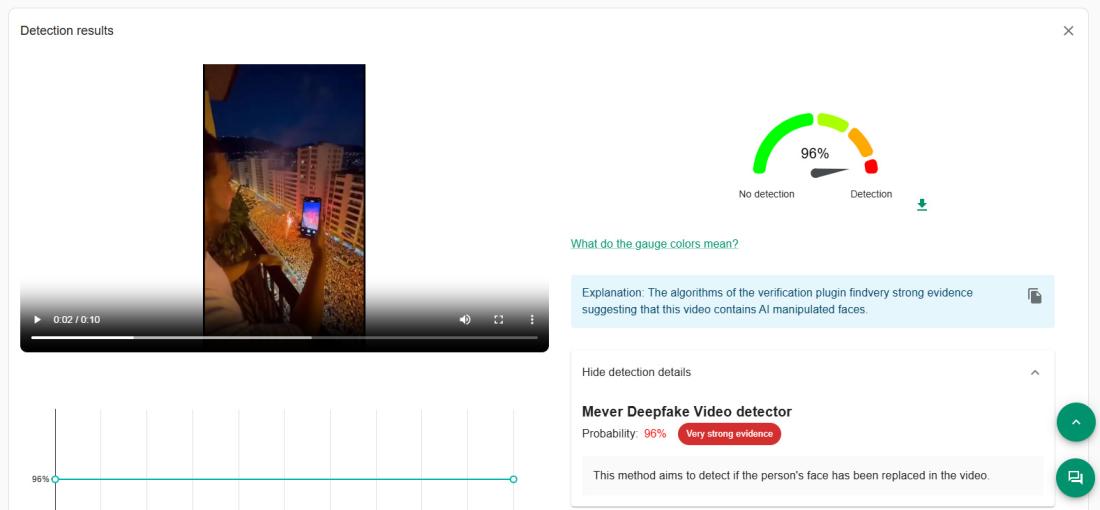Click the red segment of the gauge
The width and height of the screenshot is (1100, 510).
pyautogui.click(x=871, y=166)
